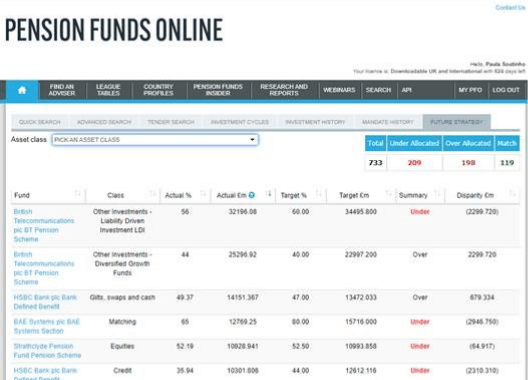The image size is (528, 380).
Task: Click Actual £m value 25296.92
Action: 242,254
